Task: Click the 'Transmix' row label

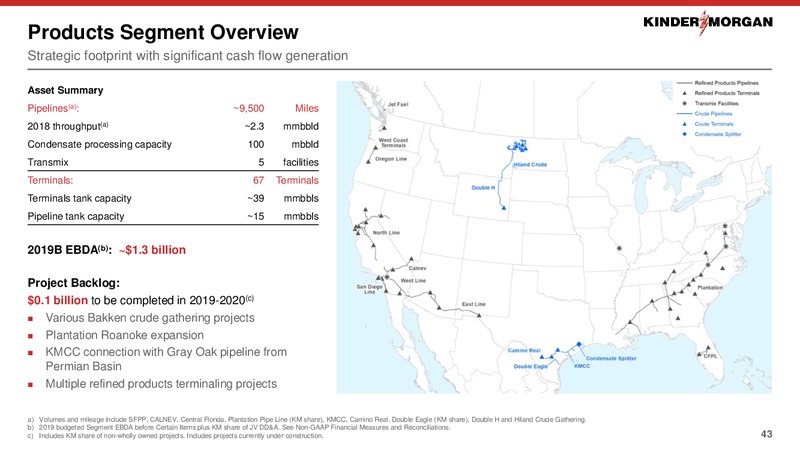Action: [48, 162]
